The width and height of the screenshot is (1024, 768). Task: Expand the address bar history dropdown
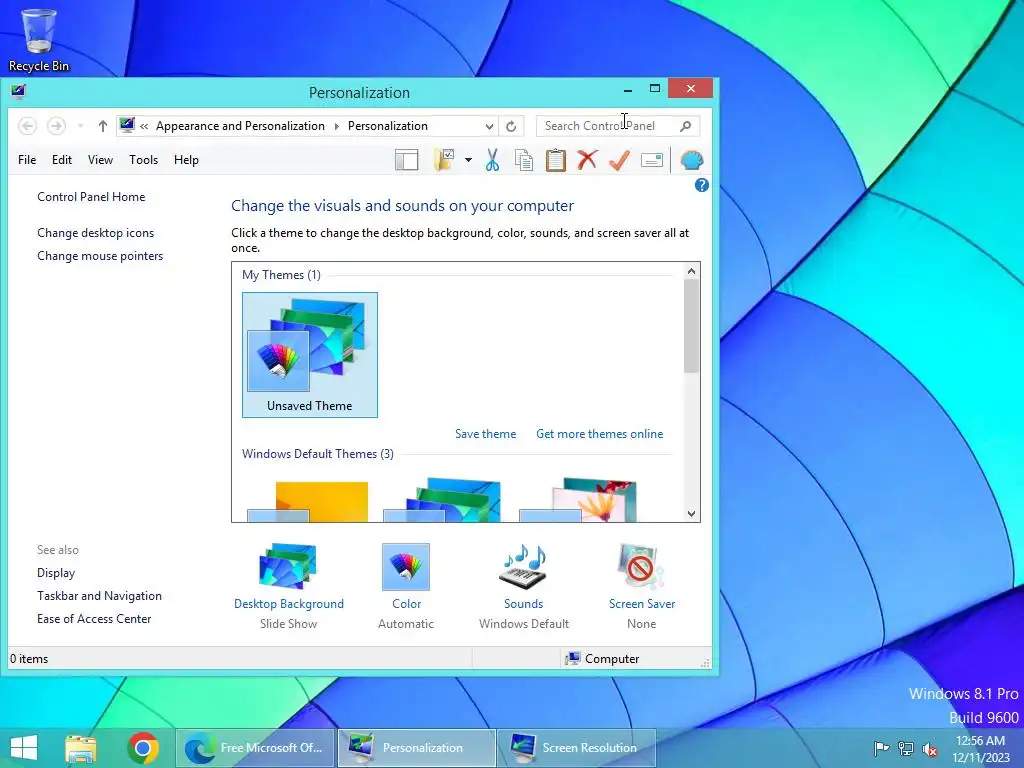tap(489, 127)
